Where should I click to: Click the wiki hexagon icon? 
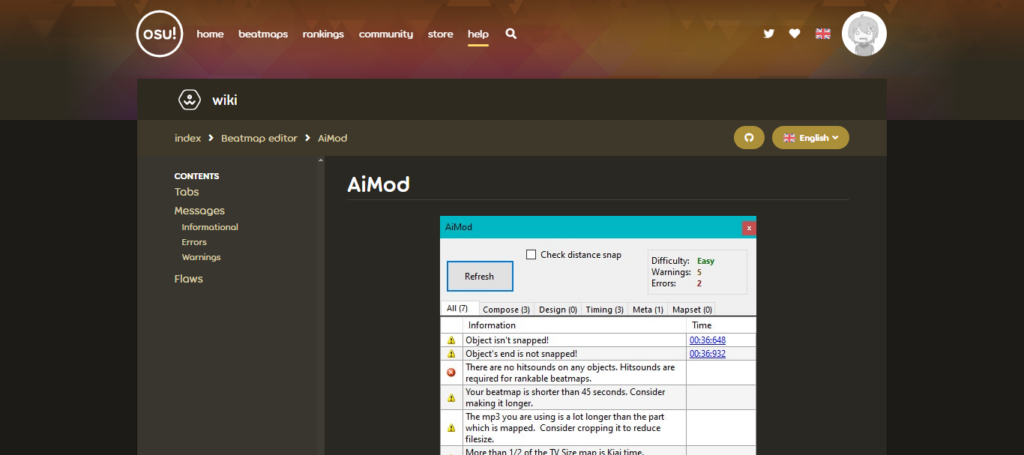189,100
